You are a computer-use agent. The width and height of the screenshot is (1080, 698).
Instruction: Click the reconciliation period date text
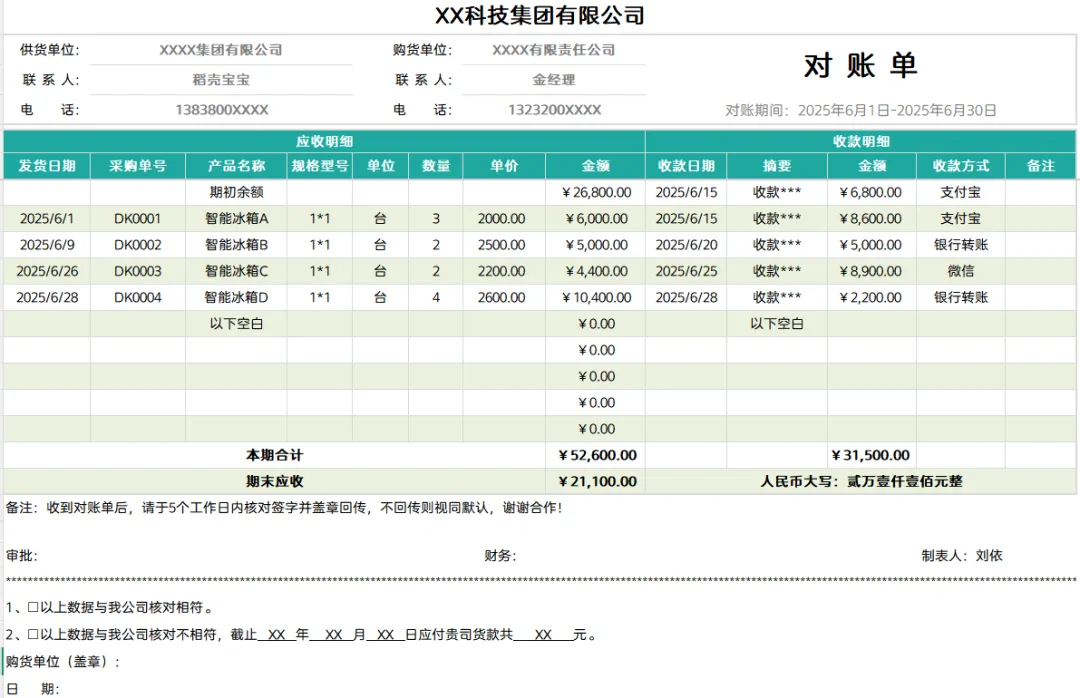point(897,110)
